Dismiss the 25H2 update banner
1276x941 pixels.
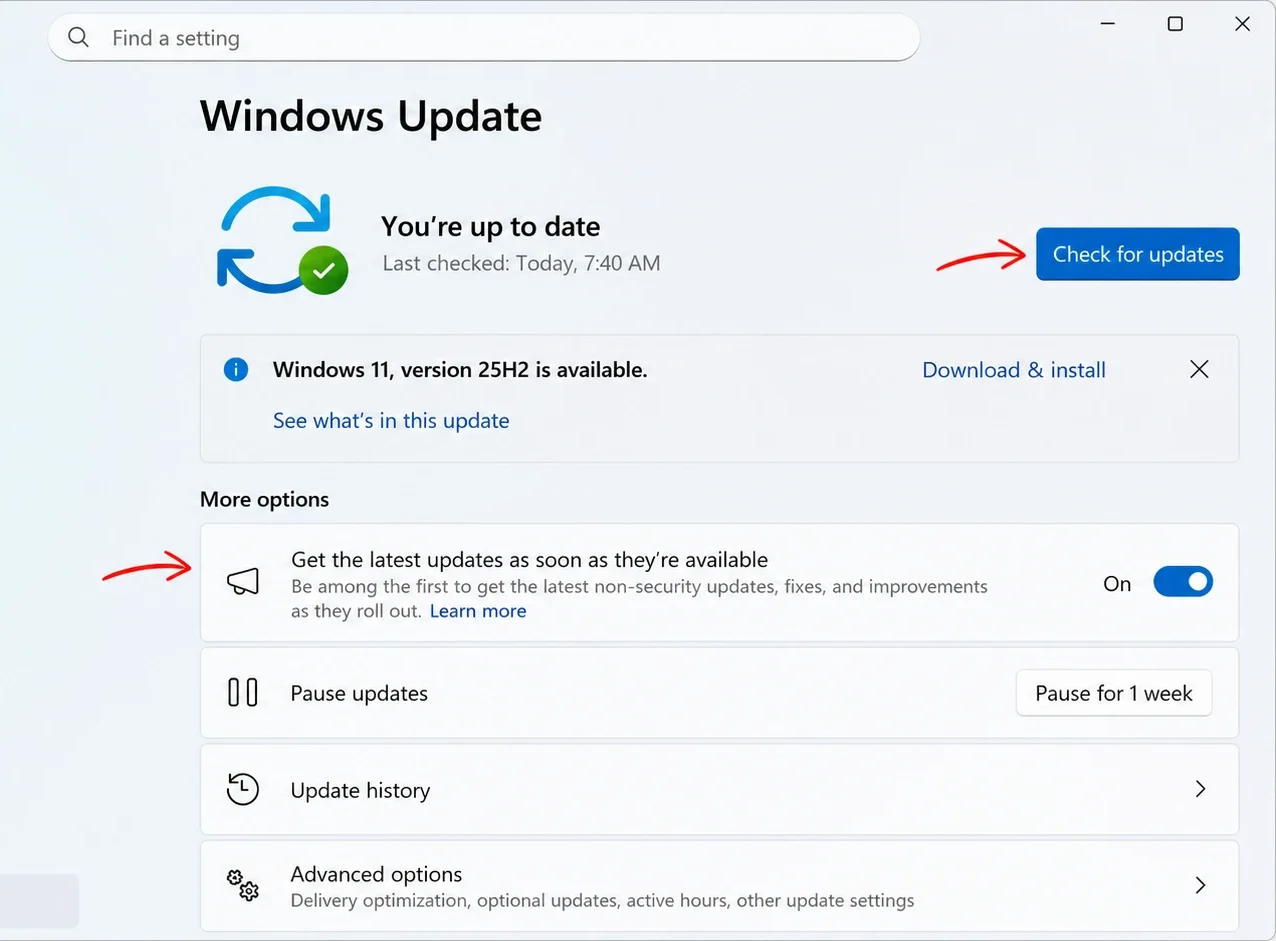1199,369
